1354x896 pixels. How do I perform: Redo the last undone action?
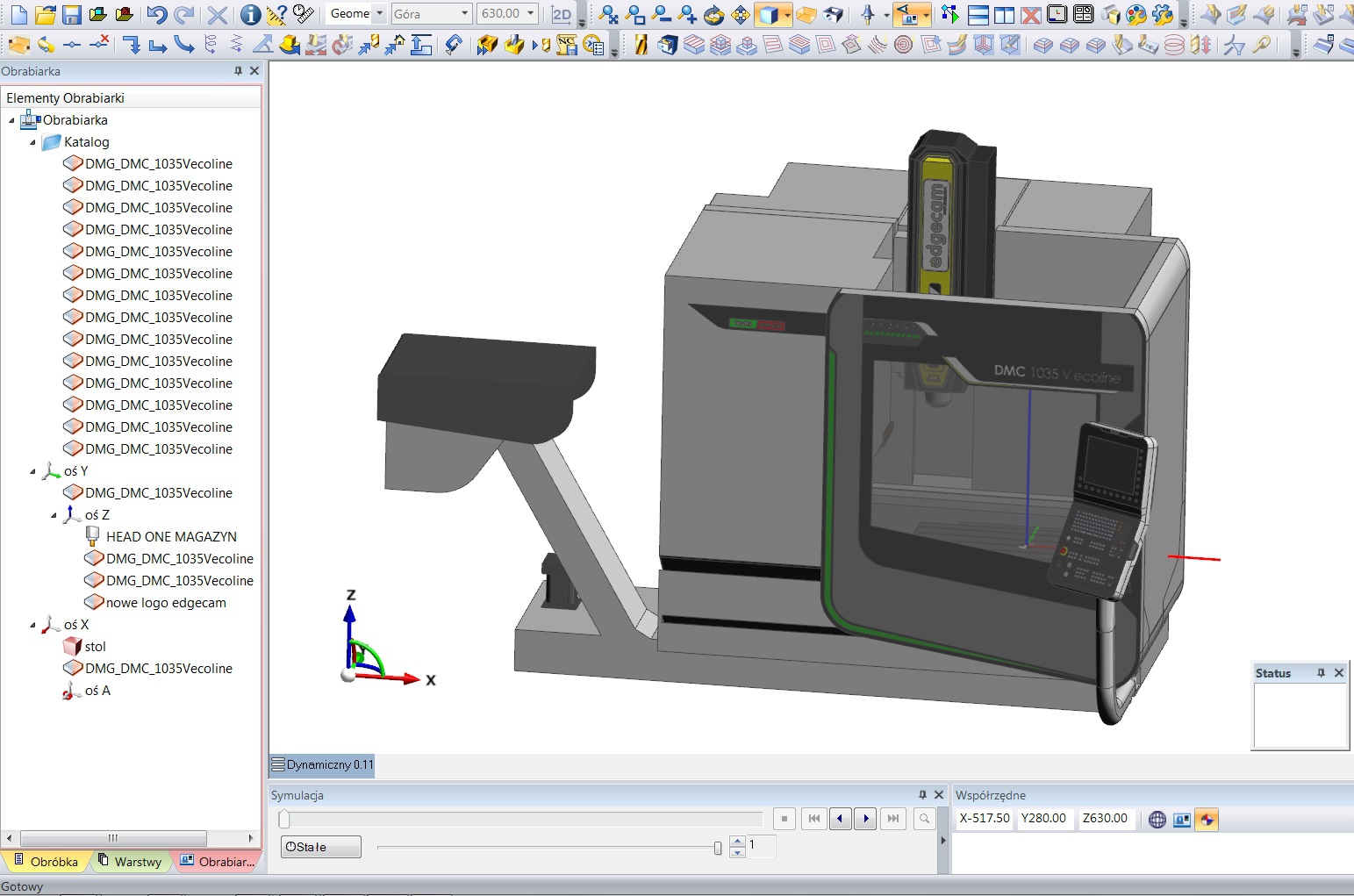[x=184, y=14]
